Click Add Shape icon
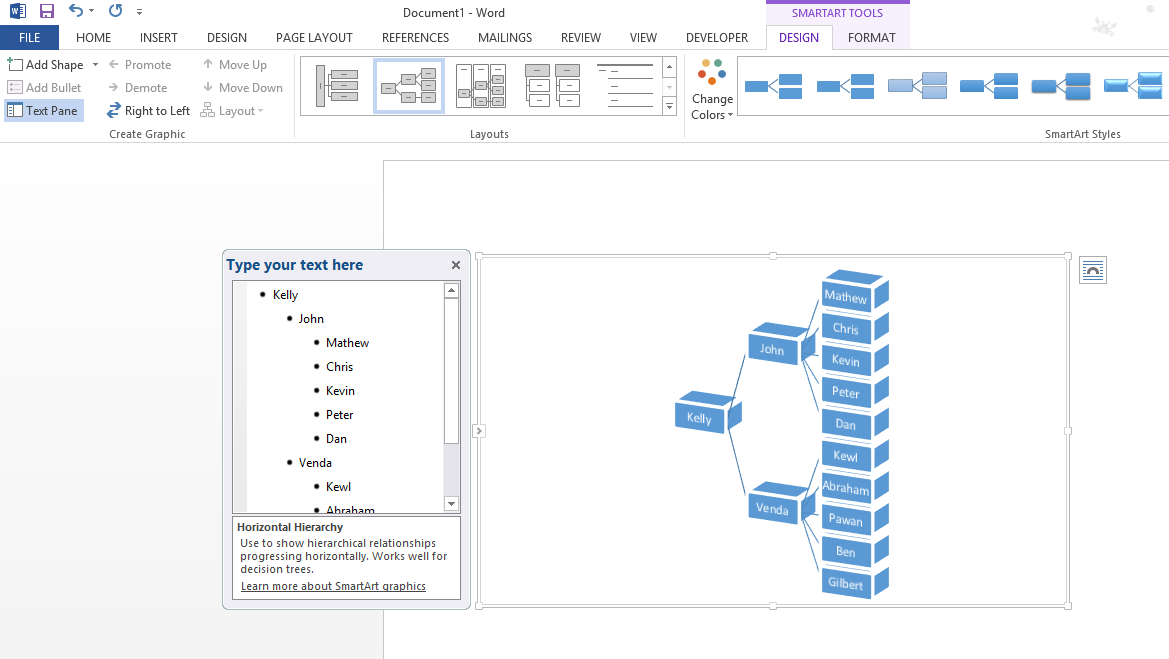Screen dimensions: 1169x659 coord(15,65)
